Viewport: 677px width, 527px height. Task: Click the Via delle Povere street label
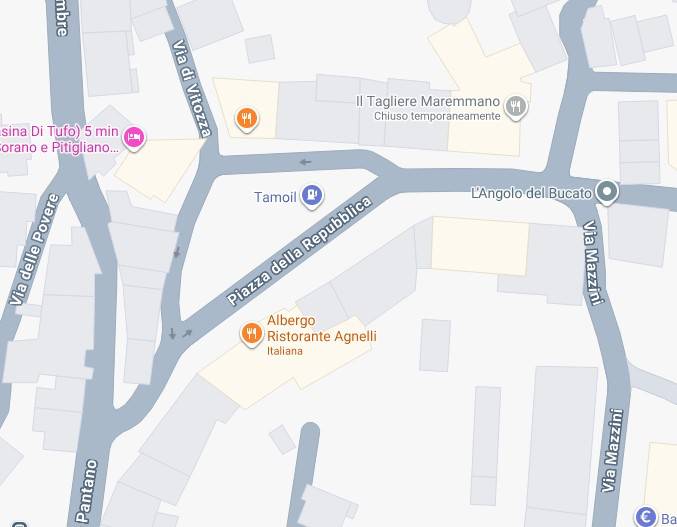click(x=34, y=249)
